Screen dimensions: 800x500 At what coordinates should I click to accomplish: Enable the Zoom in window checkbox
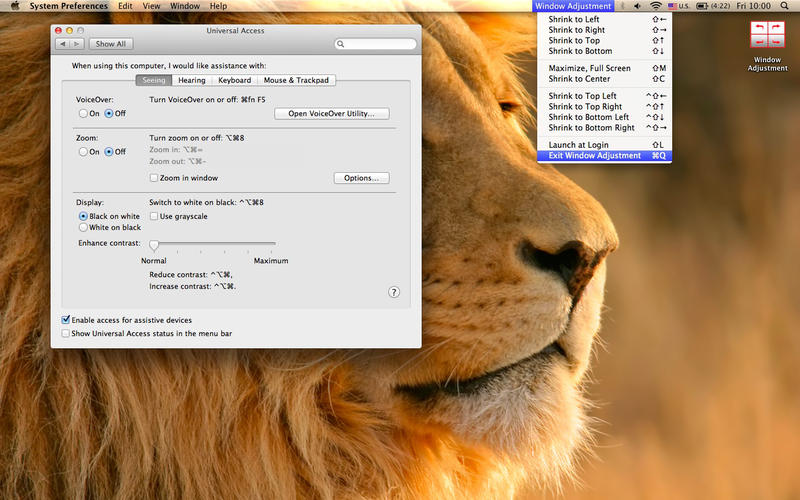[x=154, y=178]
